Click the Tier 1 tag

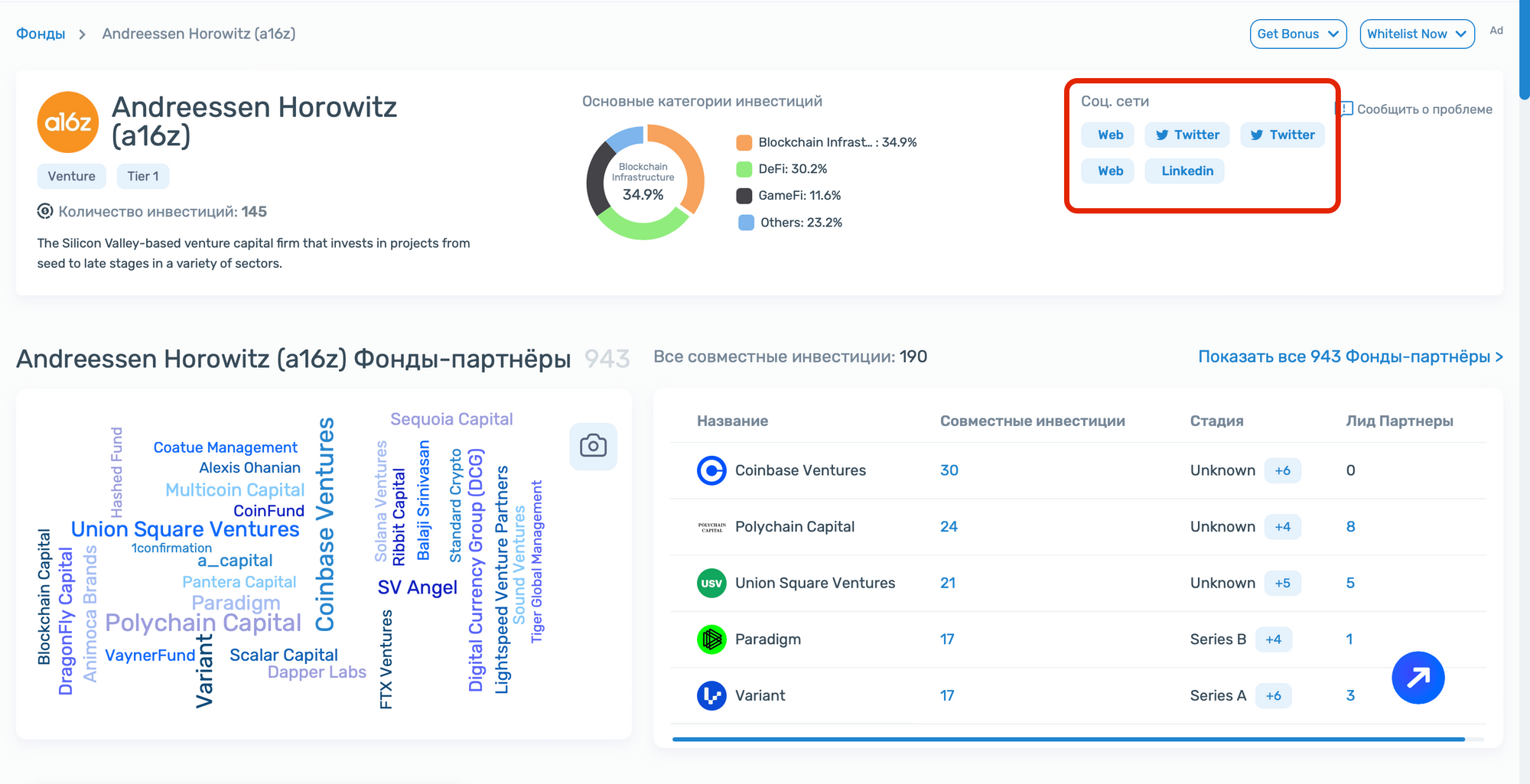(143, 176)
